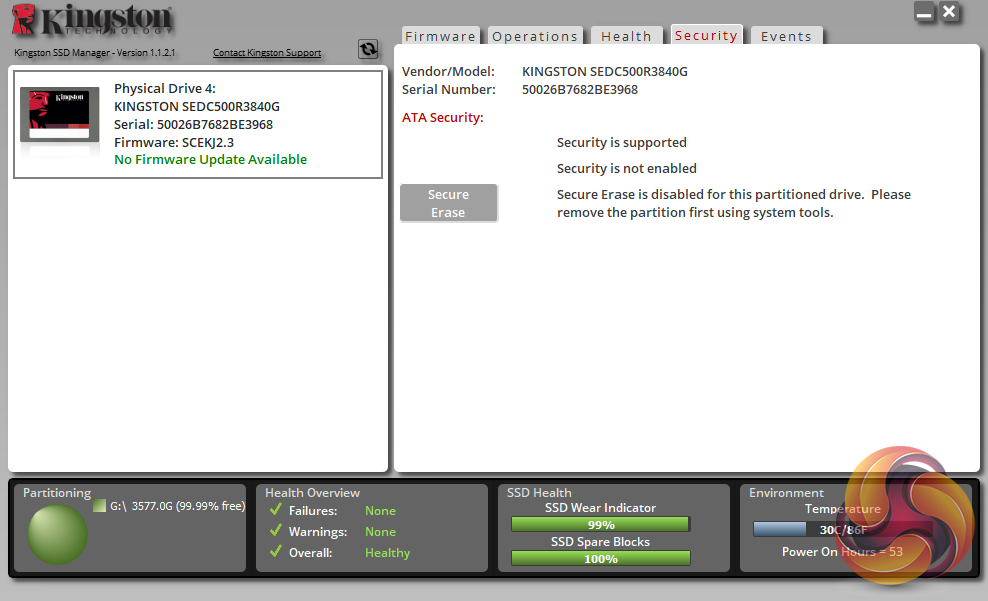Click the green G:\ partition legend square
Image resolution: width=988 pixels, height=601 pixels.
click(x=100, y=505)
